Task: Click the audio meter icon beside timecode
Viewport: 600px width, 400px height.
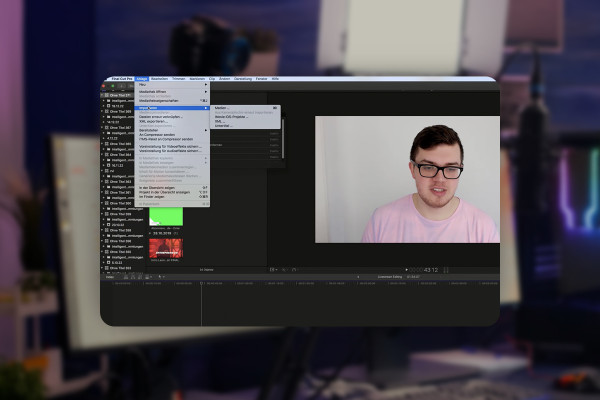Action: [x=446, y=270]
